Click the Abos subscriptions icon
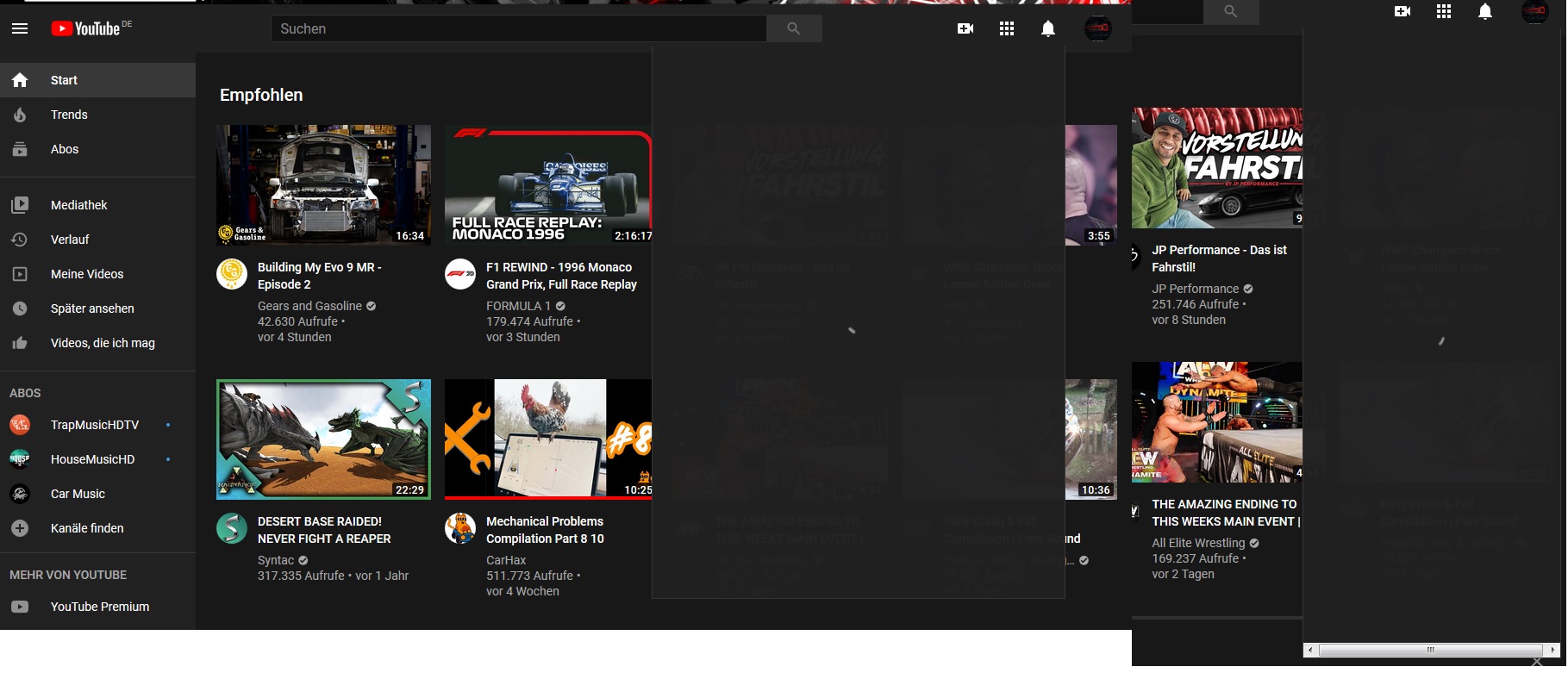1568x679 pixels. pyautogui.click(x=20, y=149)
